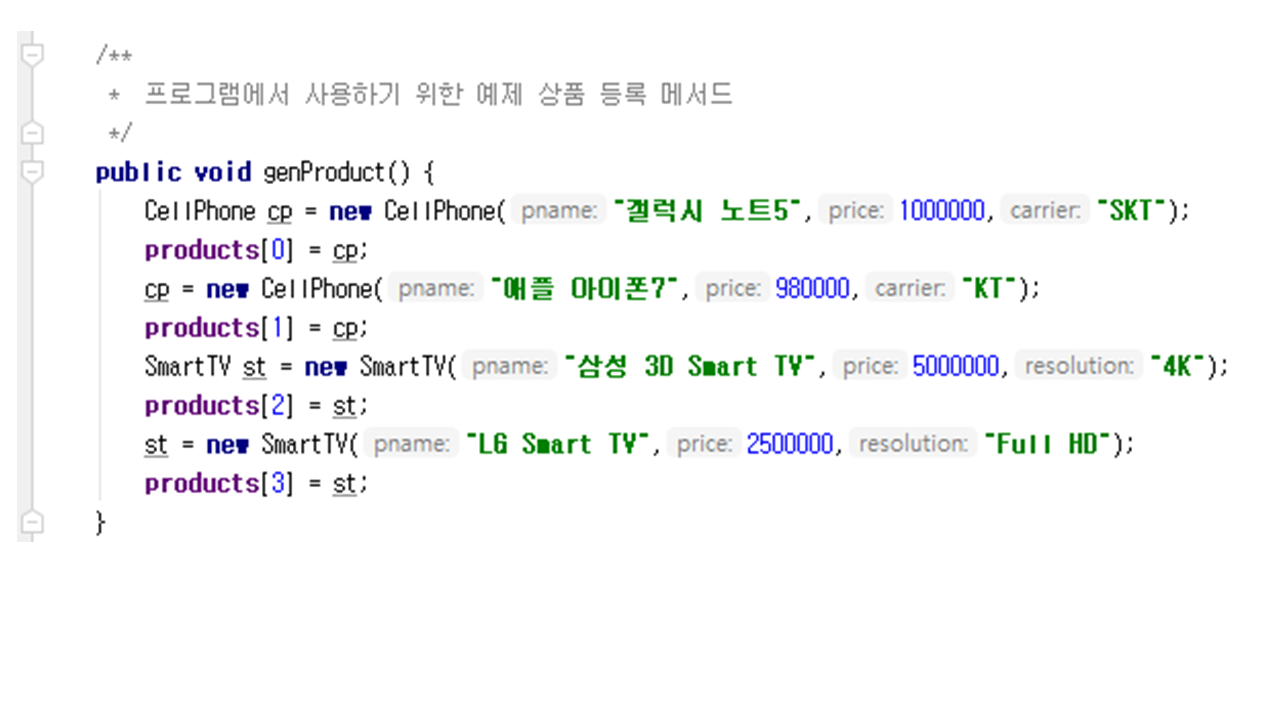Click the genProduct method name
This screenshot has height=720, width=1280.
click(323, 172)
